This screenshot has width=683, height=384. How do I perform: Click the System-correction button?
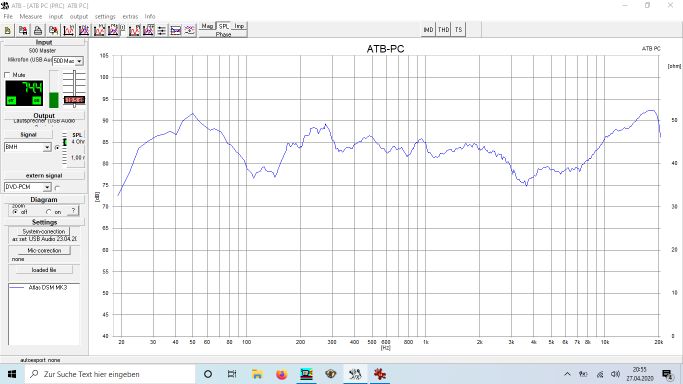(x=44, y=231)
